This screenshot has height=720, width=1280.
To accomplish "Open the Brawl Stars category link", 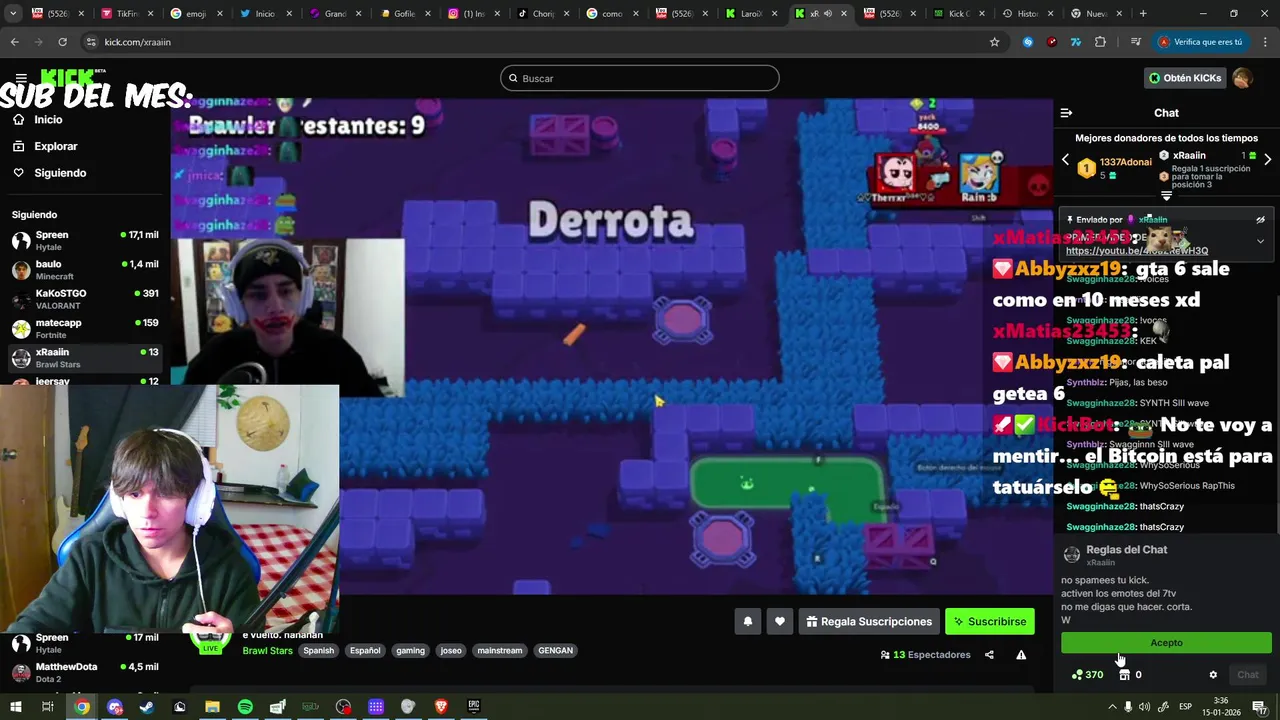I will click(x=267, y=651).
